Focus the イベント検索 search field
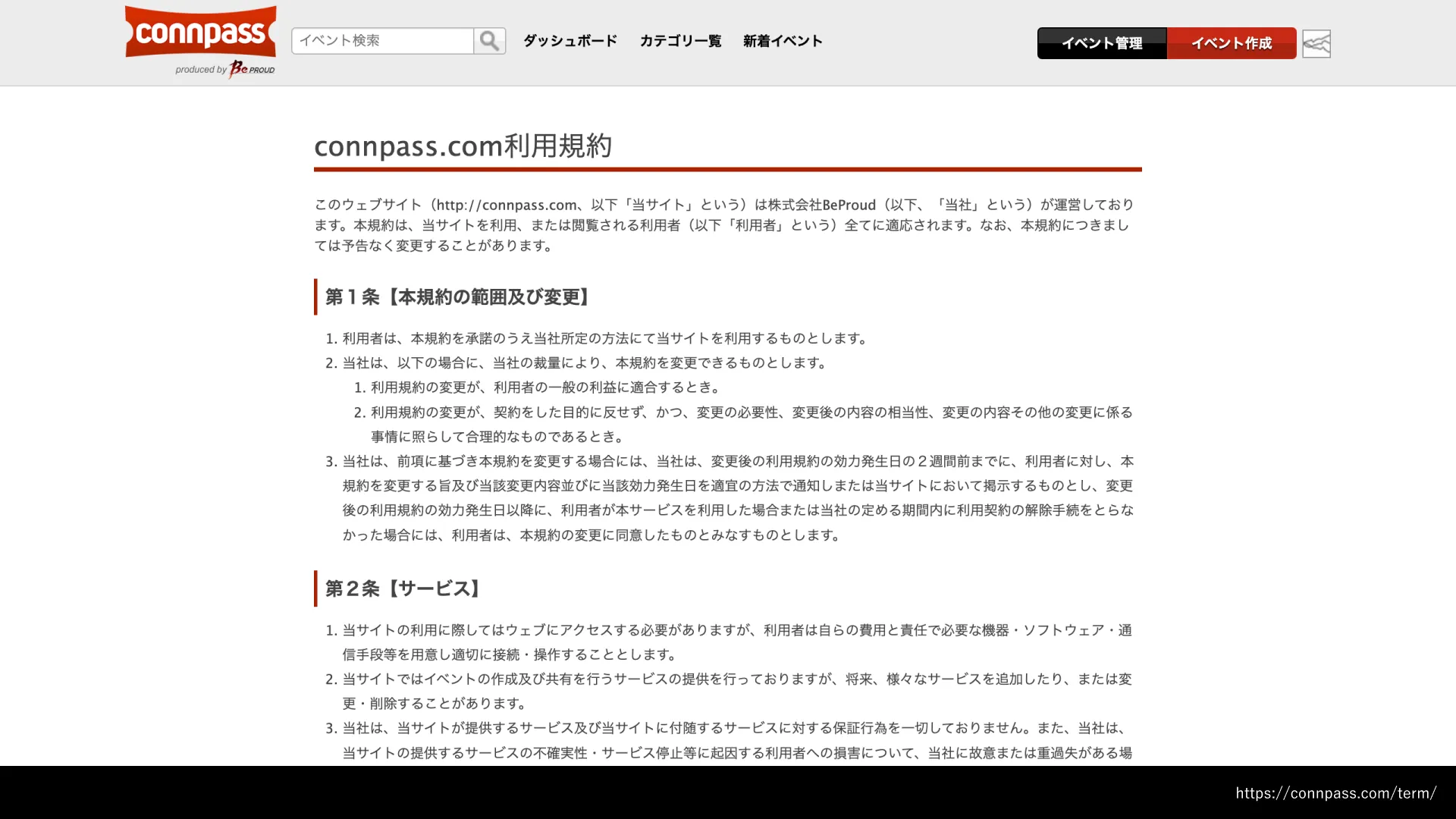This screenshot has height=819, width=1456. coord(382,41)
